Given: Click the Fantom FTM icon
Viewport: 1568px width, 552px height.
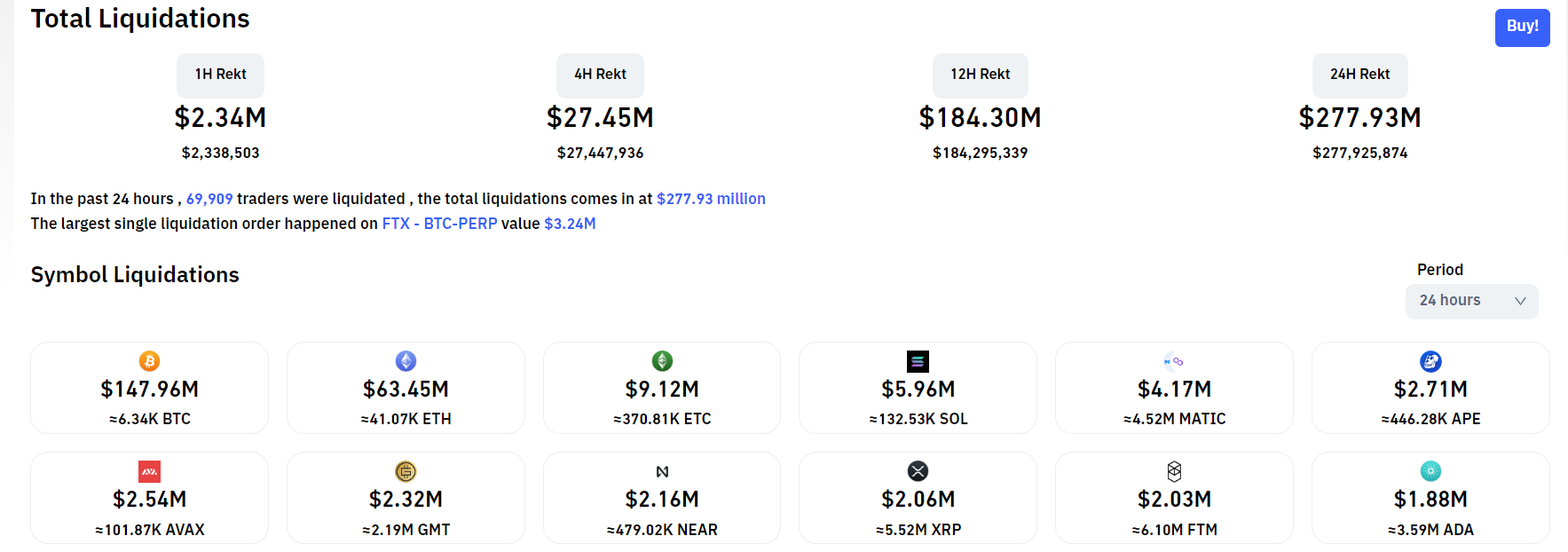Looking at the screenshot, I should (x=1174, y=471).
